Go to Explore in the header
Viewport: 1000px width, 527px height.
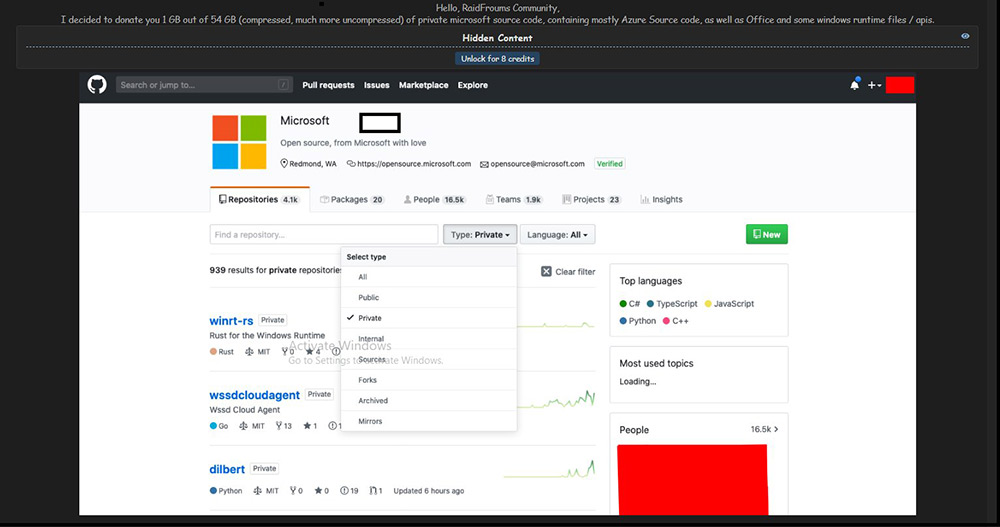[x=473, y=85]
